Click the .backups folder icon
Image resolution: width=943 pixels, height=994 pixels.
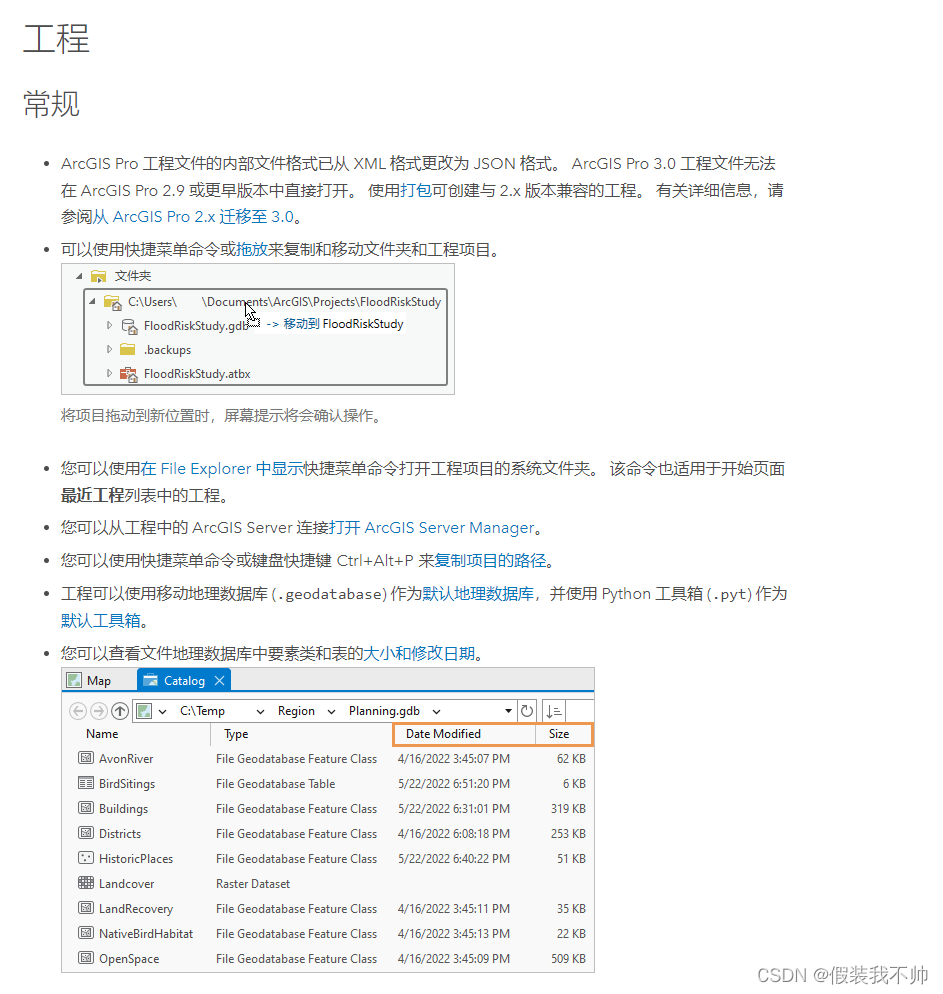coord(127,349)
